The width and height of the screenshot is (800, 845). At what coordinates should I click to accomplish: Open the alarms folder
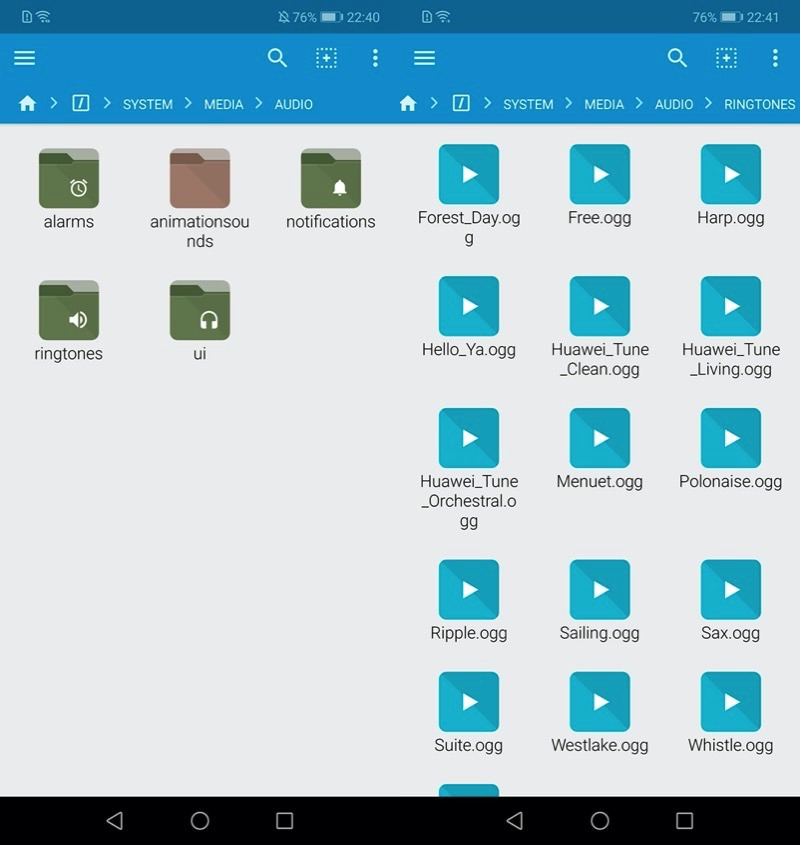[x=69, y=179]
